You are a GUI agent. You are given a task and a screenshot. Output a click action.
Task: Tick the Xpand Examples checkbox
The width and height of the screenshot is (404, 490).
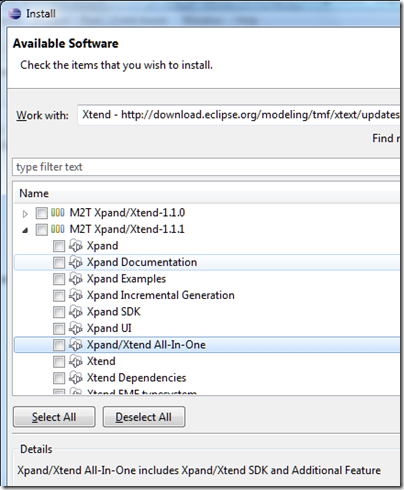[x=59, y=279]
